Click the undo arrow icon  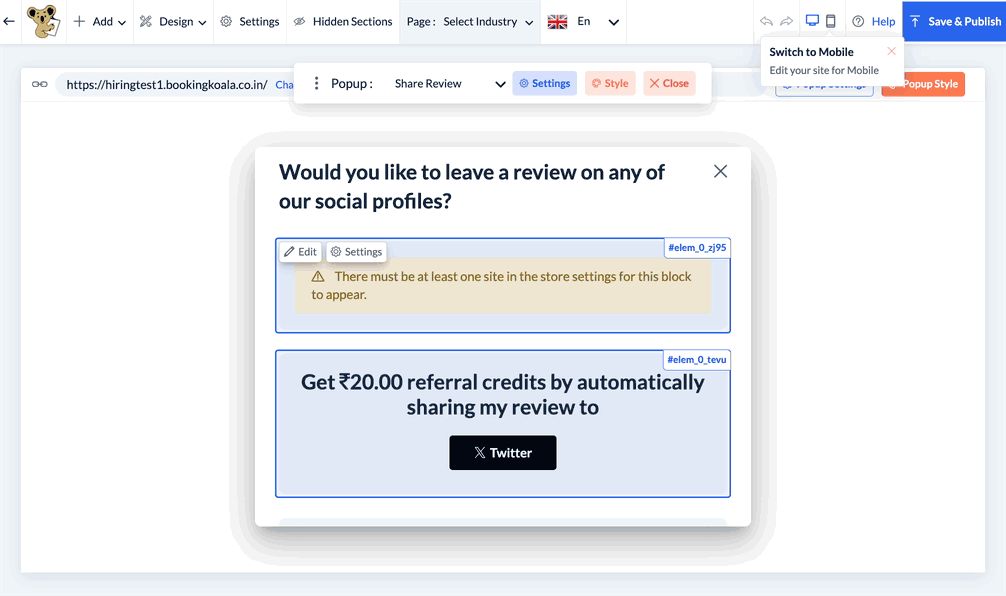(767, 21)
